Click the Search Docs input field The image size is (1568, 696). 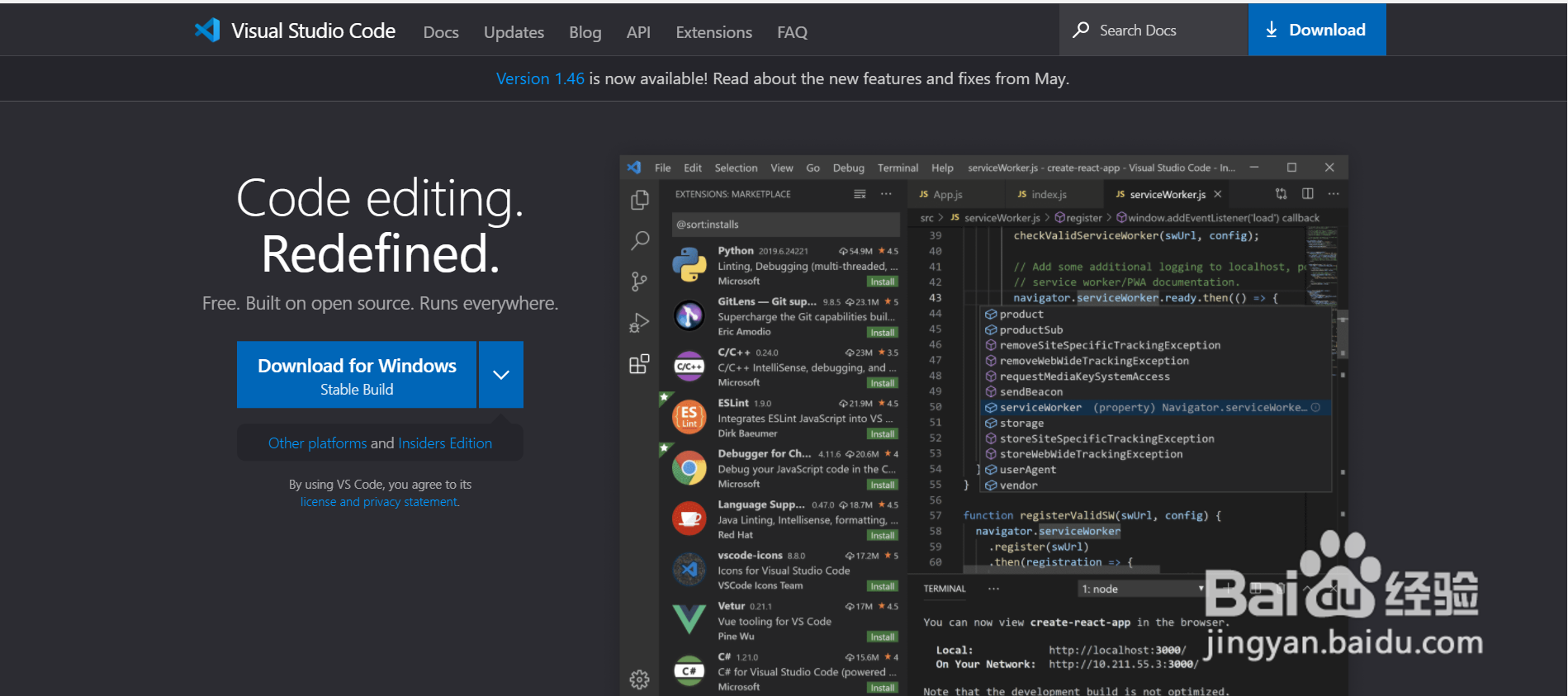click(x=1153, y=30)
